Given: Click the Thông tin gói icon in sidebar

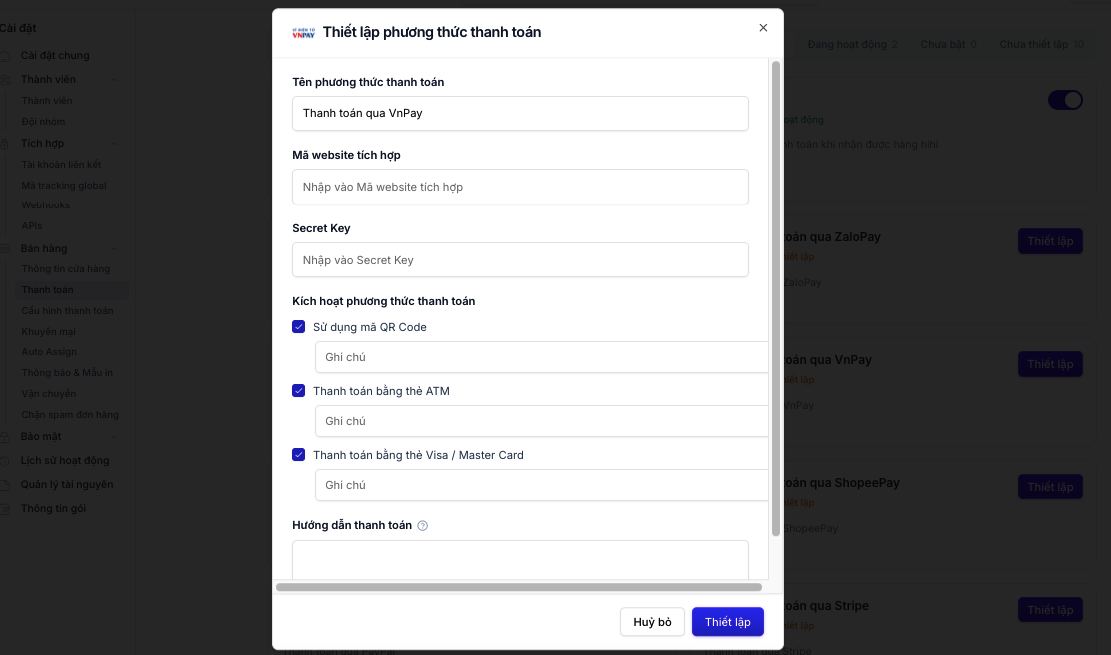Looking at the screenshot, I should click(5, 509).
